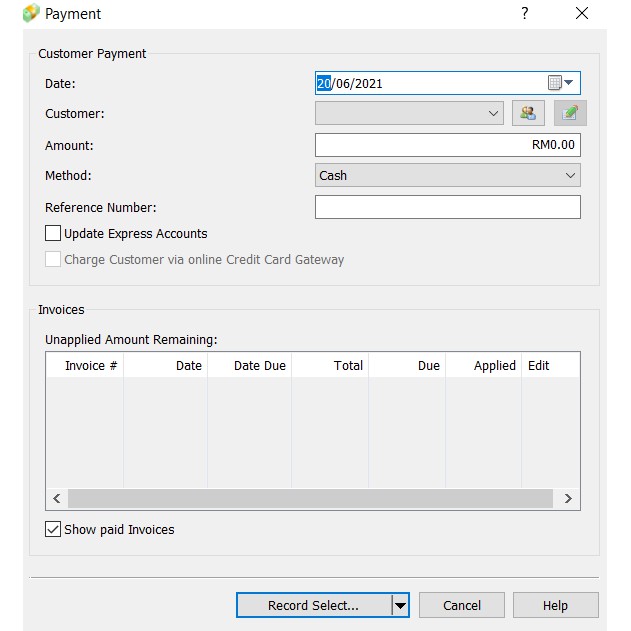The width and height of the screenshot is (631, 631).
Task: Click the question mark help icon
Action: [x=524, y=14]
